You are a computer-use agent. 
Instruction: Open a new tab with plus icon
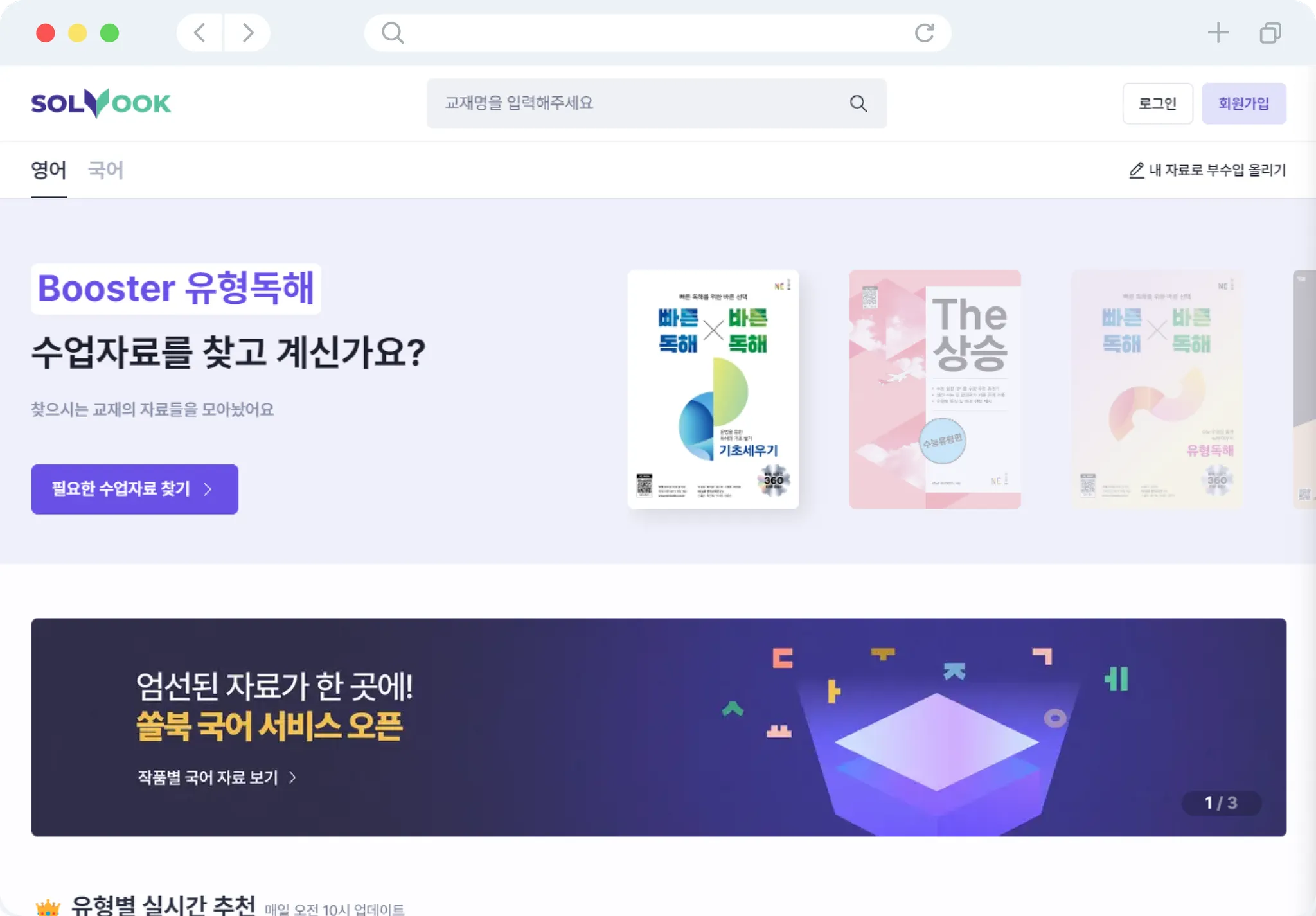tap(1218, 33)
